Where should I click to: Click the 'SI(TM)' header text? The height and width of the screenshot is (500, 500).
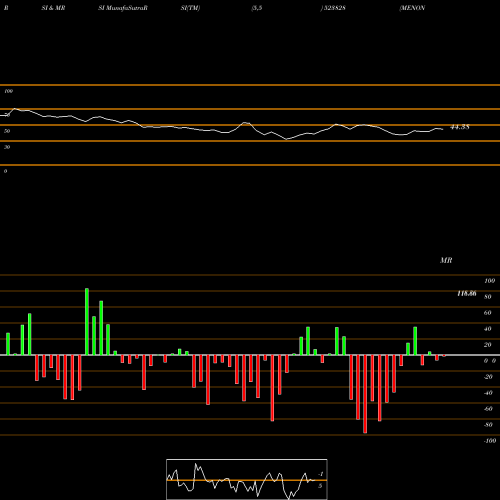pyautogui.click(x=190, y=8)
